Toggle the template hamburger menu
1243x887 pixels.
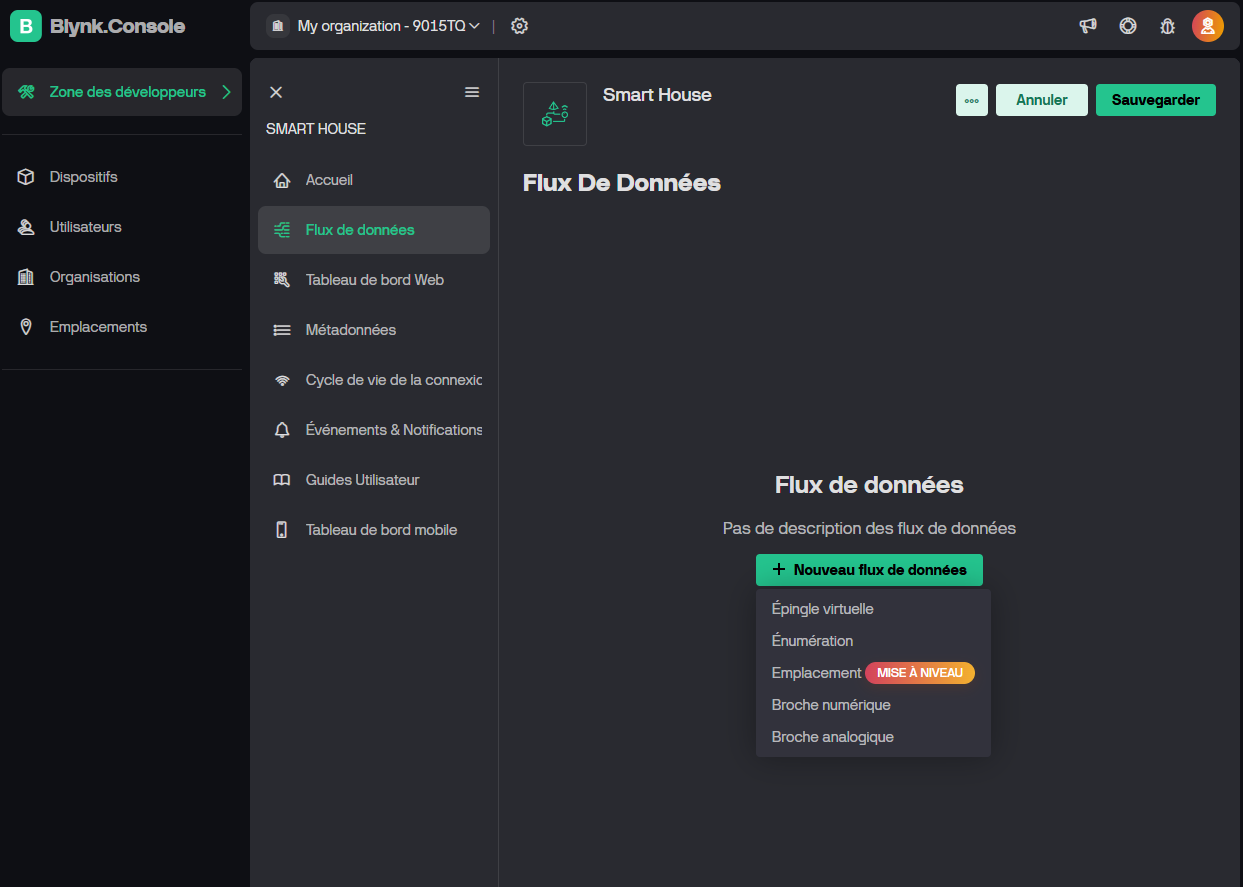pos(472,92)
